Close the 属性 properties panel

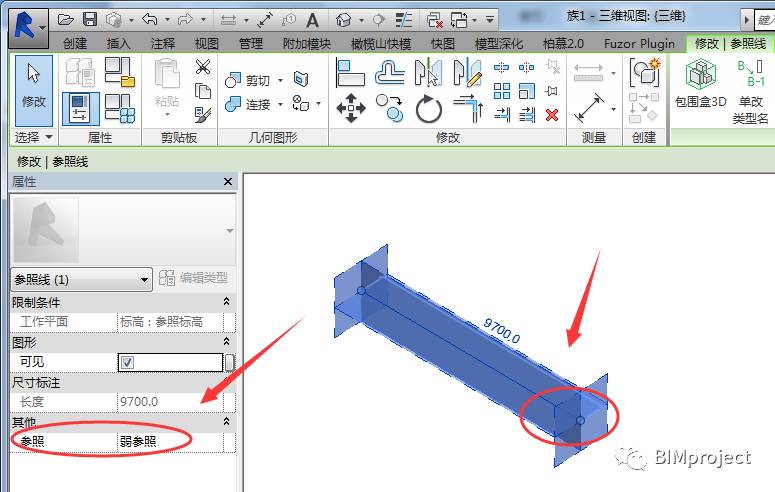[x=227, y=182]
